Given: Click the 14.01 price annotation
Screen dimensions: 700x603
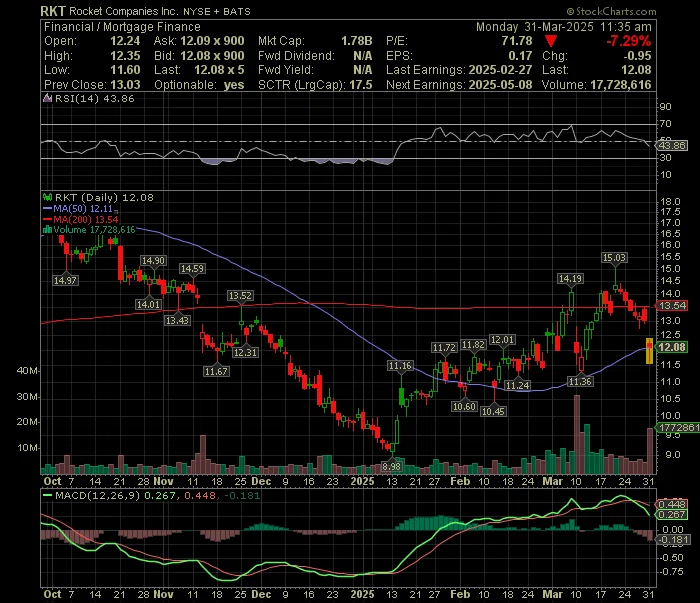Looking at the screenshot, I should coord(148,304).
